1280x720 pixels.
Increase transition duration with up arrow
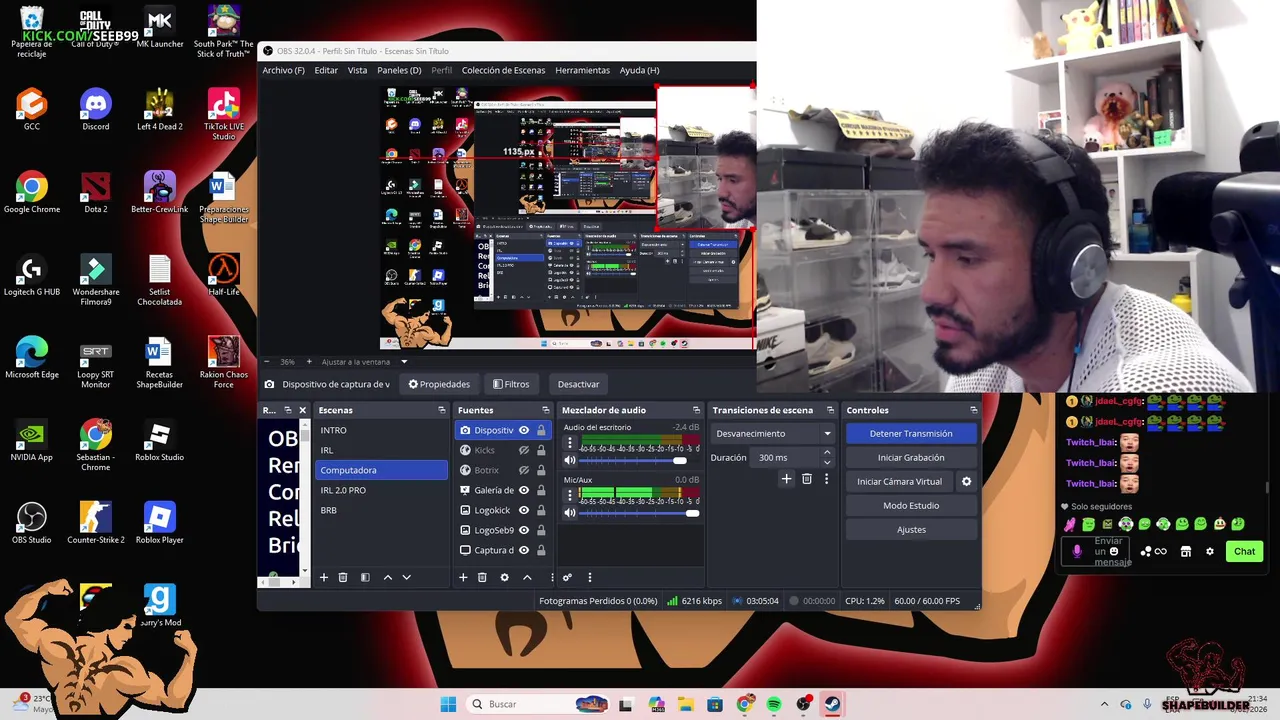pyautogui.click(x=826, y=453)
